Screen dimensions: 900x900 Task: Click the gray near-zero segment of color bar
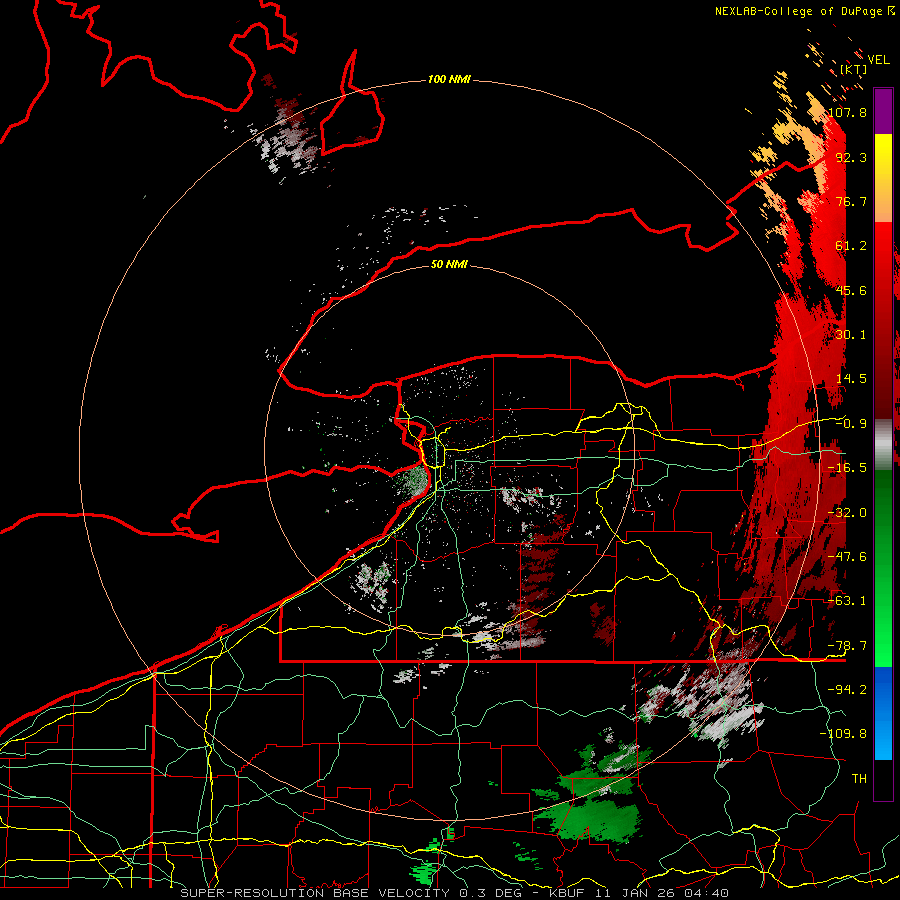(883, 444)
